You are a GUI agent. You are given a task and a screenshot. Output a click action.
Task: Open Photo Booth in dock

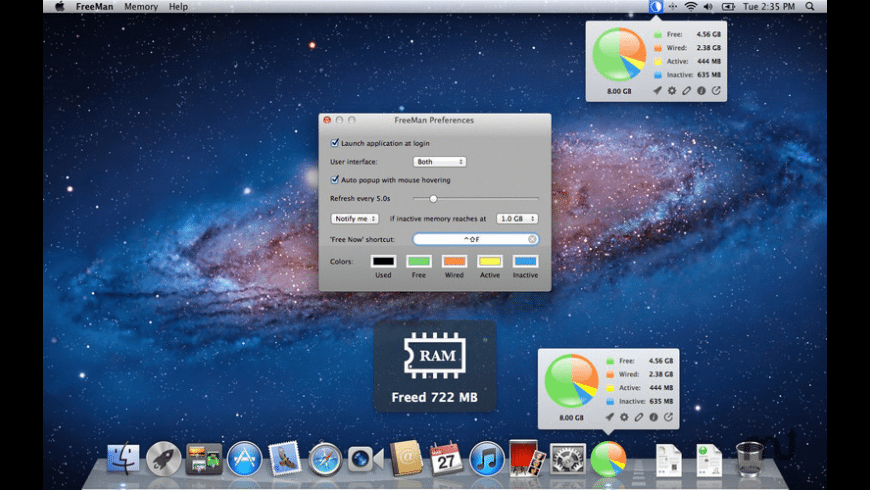[527, 458]
